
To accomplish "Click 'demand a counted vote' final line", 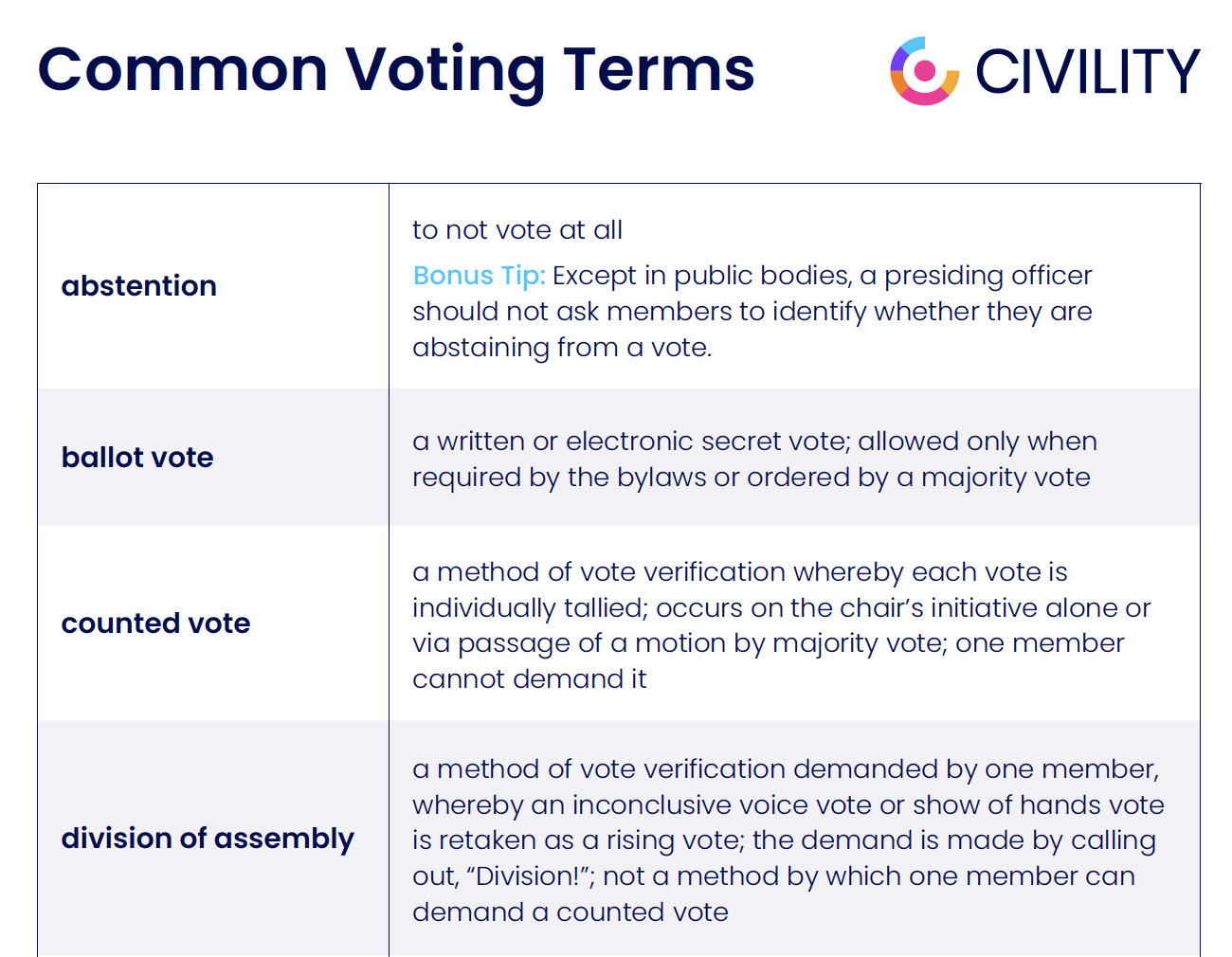I will [571, 912].
